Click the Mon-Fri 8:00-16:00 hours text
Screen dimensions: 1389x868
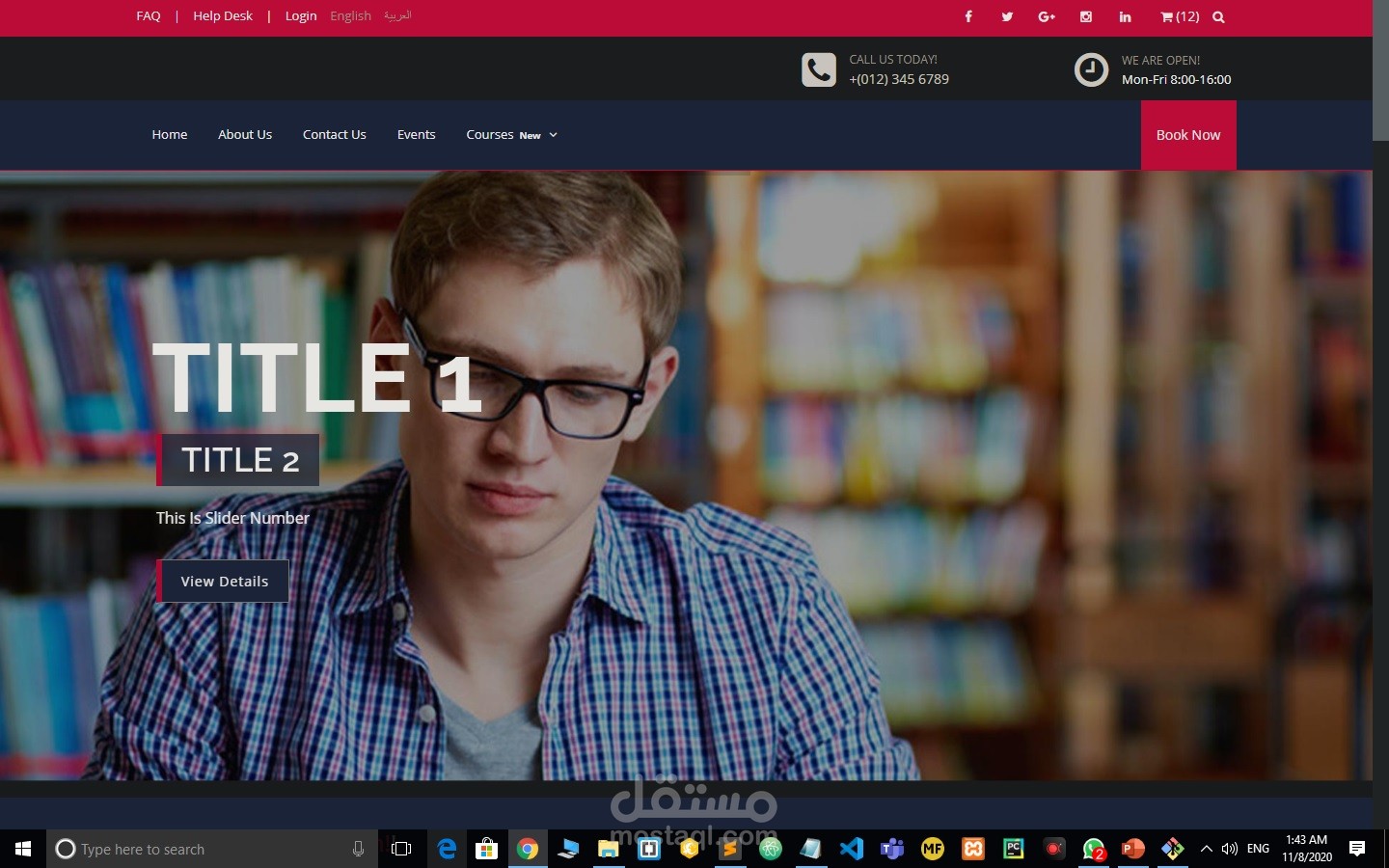[x=1176, y=79]
